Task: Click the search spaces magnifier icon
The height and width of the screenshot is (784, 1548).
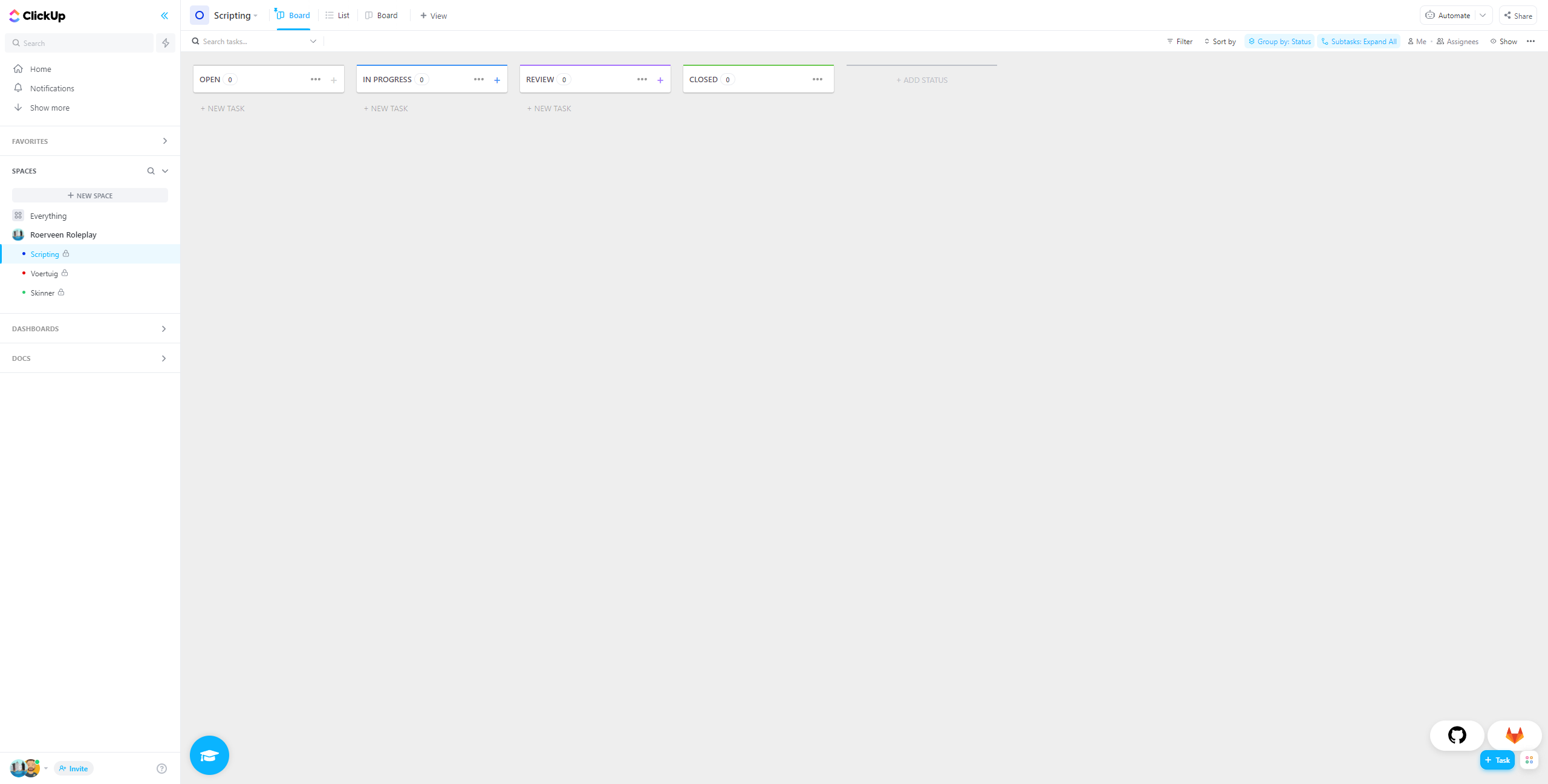Action: tap(151, 171)
